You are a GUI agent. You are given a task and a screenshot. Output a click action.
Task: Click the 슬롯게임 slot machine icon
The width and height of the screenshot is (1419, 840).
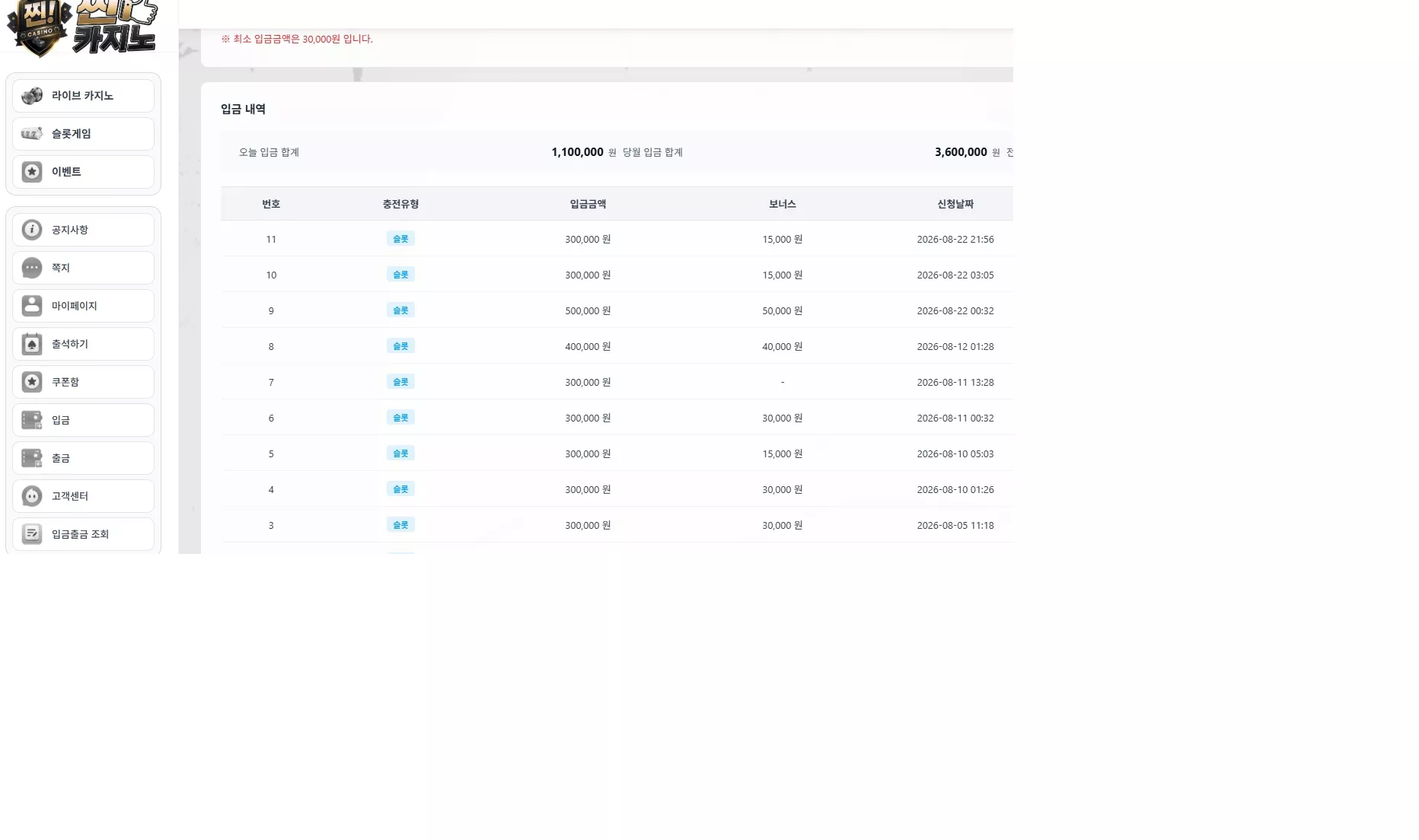pyautogui.click(x=32, y=134)
